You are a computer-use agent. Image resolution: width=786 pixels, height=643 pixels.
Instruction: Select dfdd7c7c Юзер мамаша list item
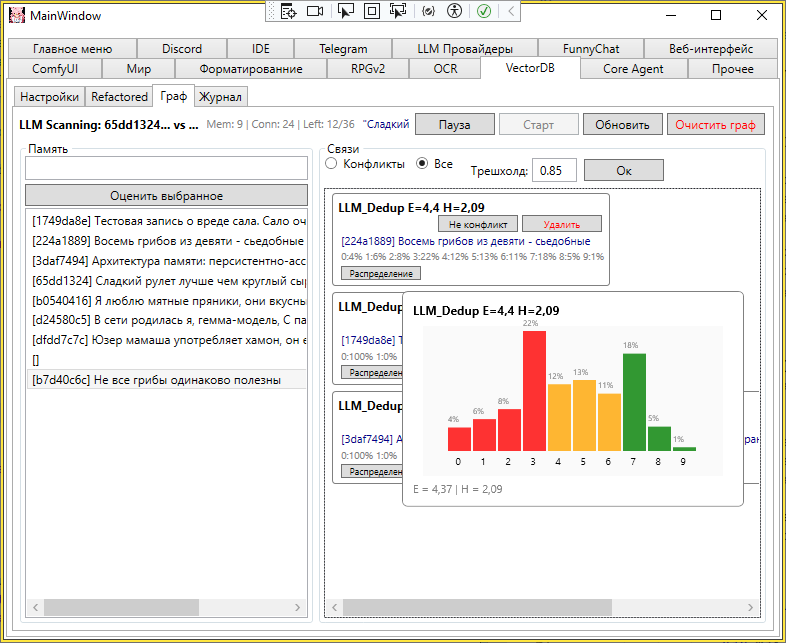166,340
